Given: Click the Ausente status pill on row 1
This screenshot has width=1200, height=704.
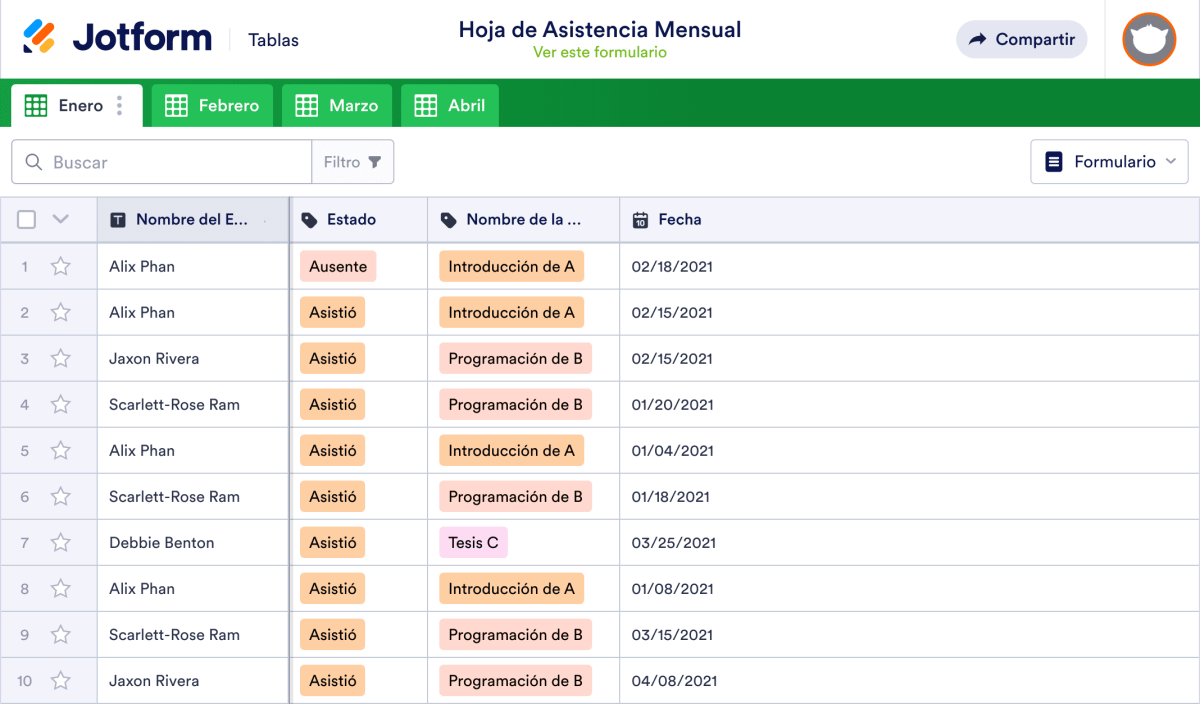Looking at the screenshot, I should 338,266.
